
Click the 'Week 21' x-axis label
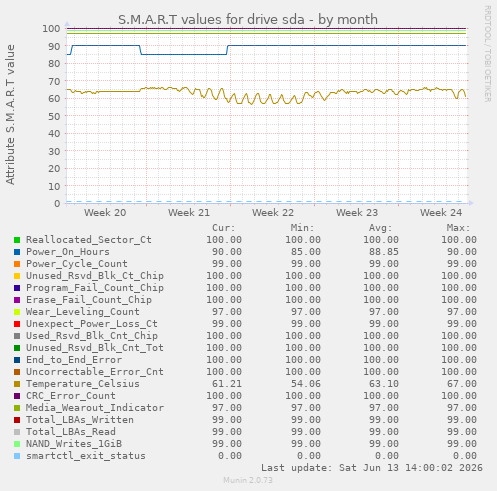[189, 212]
